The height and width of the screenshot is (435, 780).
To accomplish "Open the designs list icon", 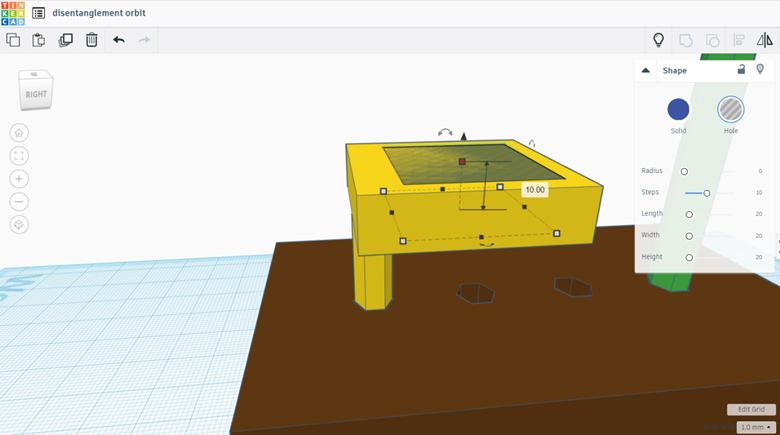I will (38, 13).
